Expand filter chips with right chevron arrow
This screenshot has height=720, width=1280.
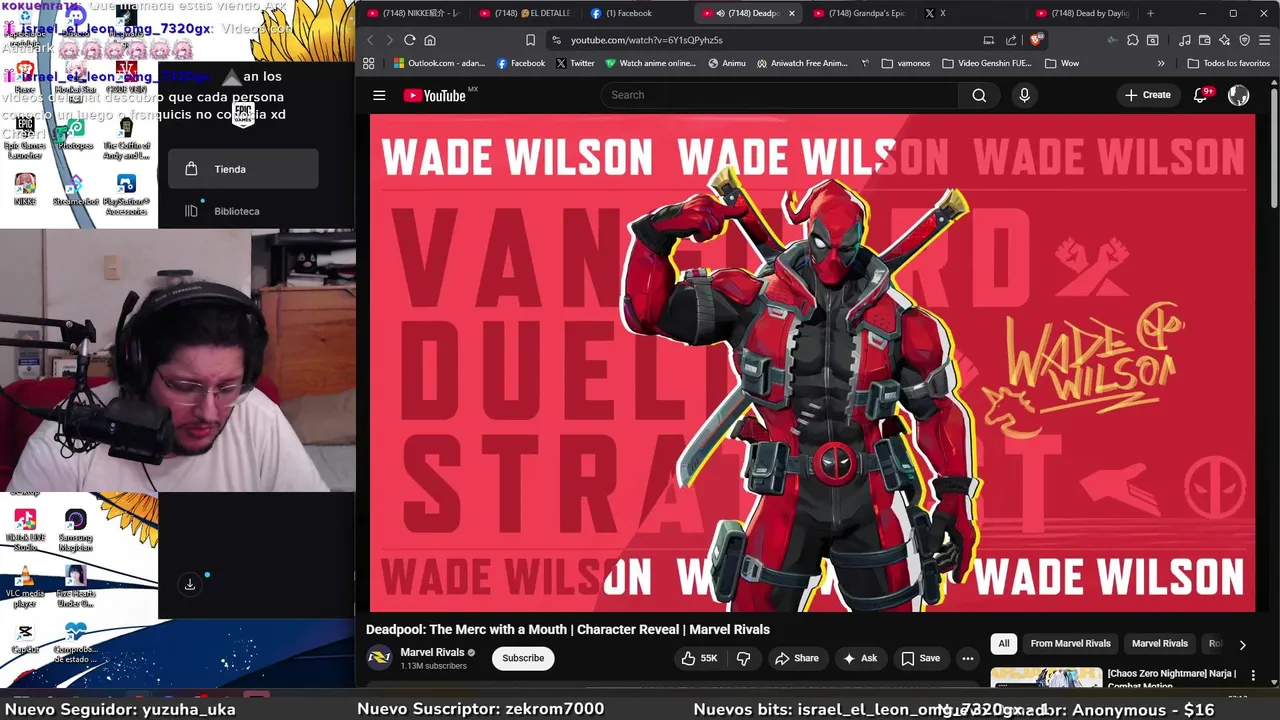click(1242, 645)
